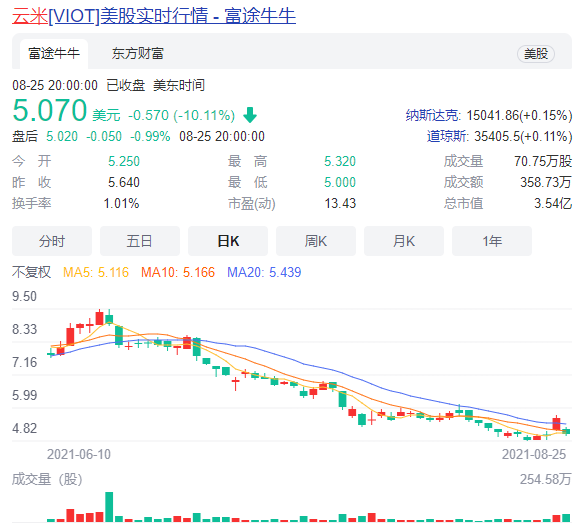Screen dimensions: 582x530
Task: Click the MA20: 5.439 indicator label
Action: (x=264, y=272)
